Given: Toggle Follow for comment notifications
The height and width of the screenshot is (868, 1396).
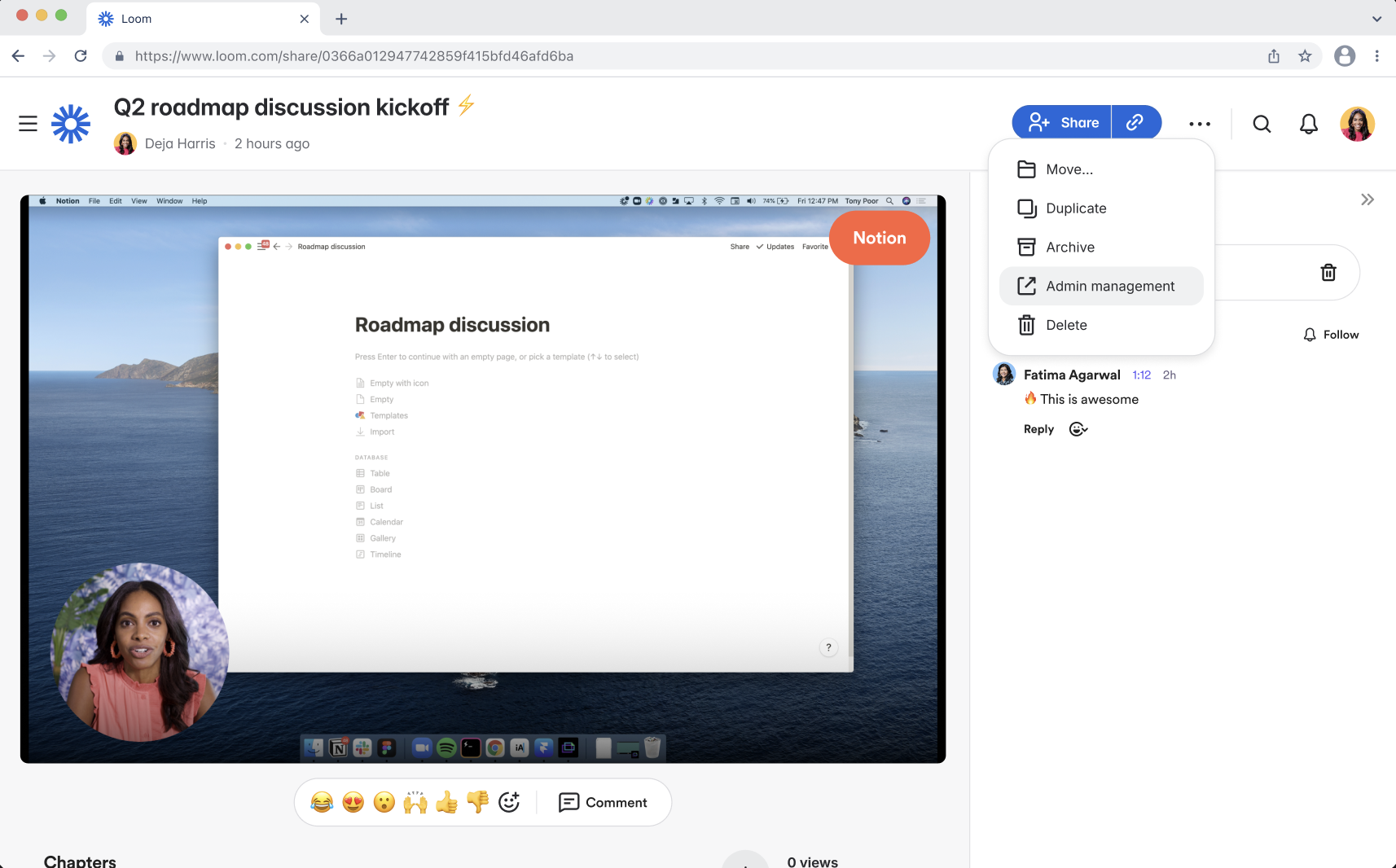Looking at the screenshot, I should [x=1331, y=335].
